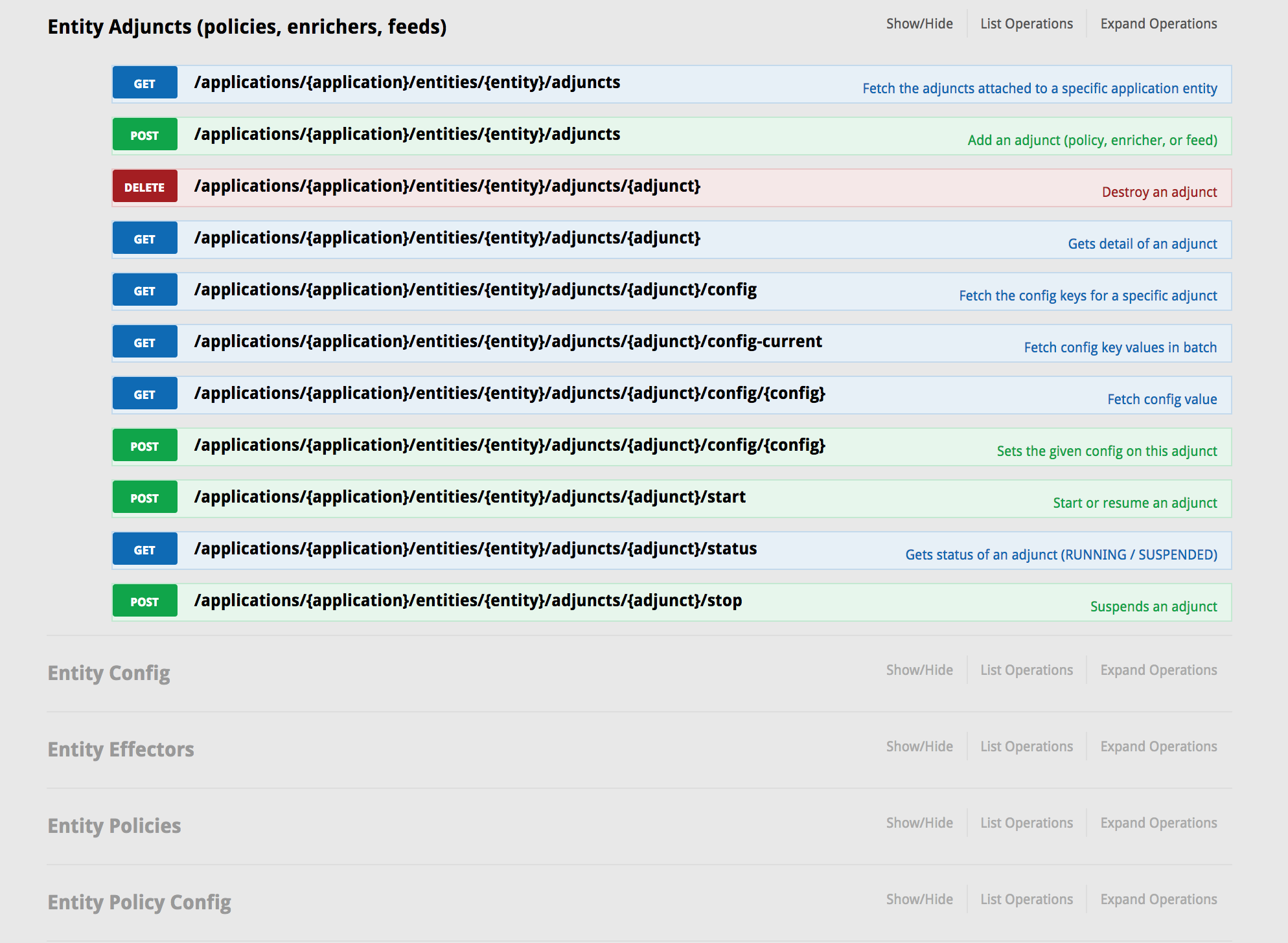Click GET badge for adjunct status endpoint

pyautogui.click(x=144, y=549)
